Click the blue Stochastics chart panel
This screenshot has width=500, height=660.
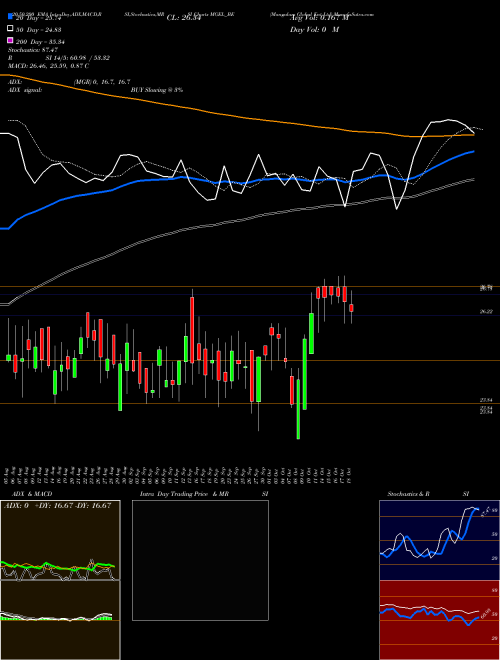[x=439, y=540]
